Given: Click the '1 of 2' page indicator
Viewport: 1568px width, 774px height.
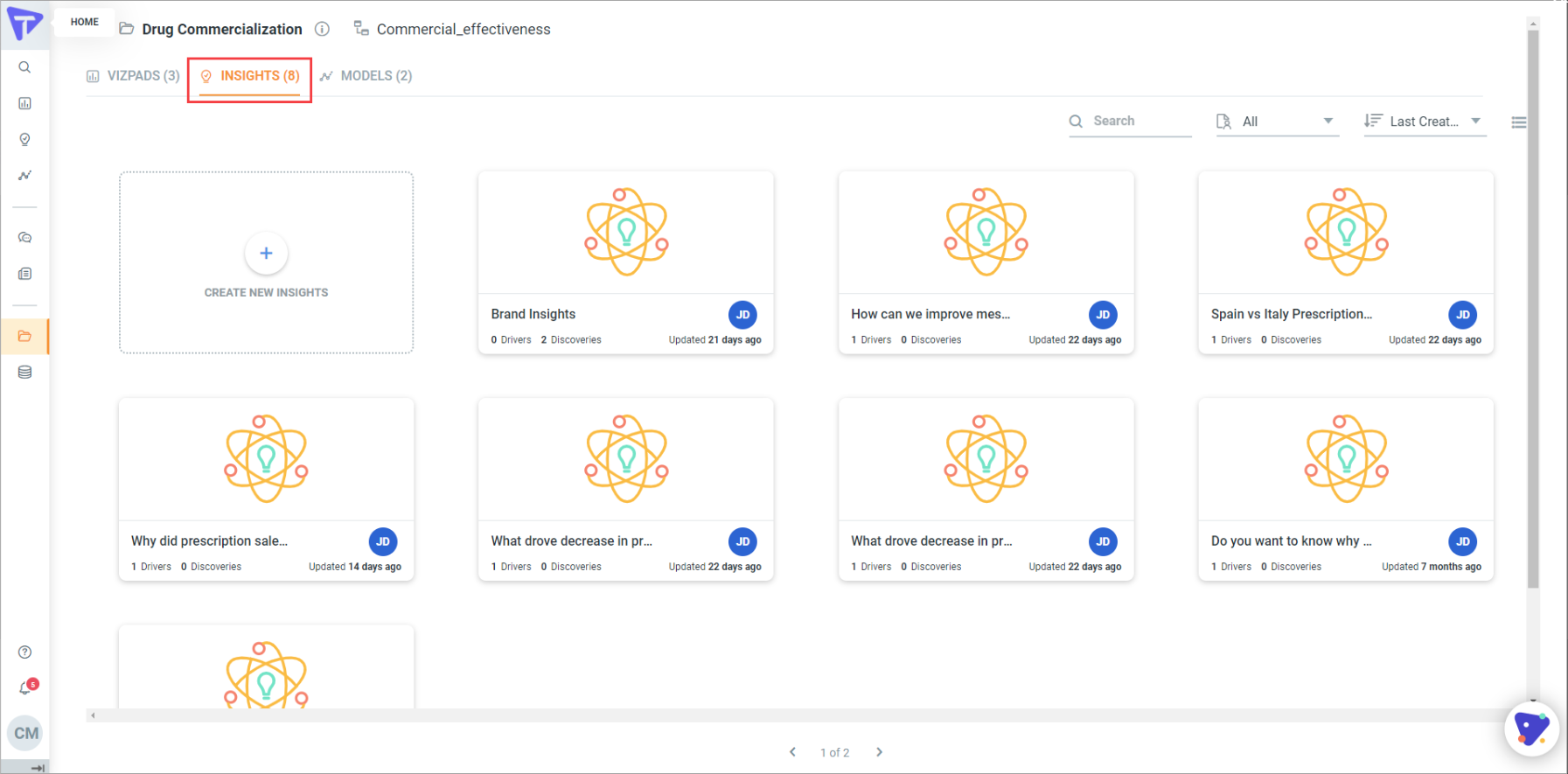Looking at the screenshot, I should (x=835, y=752).
